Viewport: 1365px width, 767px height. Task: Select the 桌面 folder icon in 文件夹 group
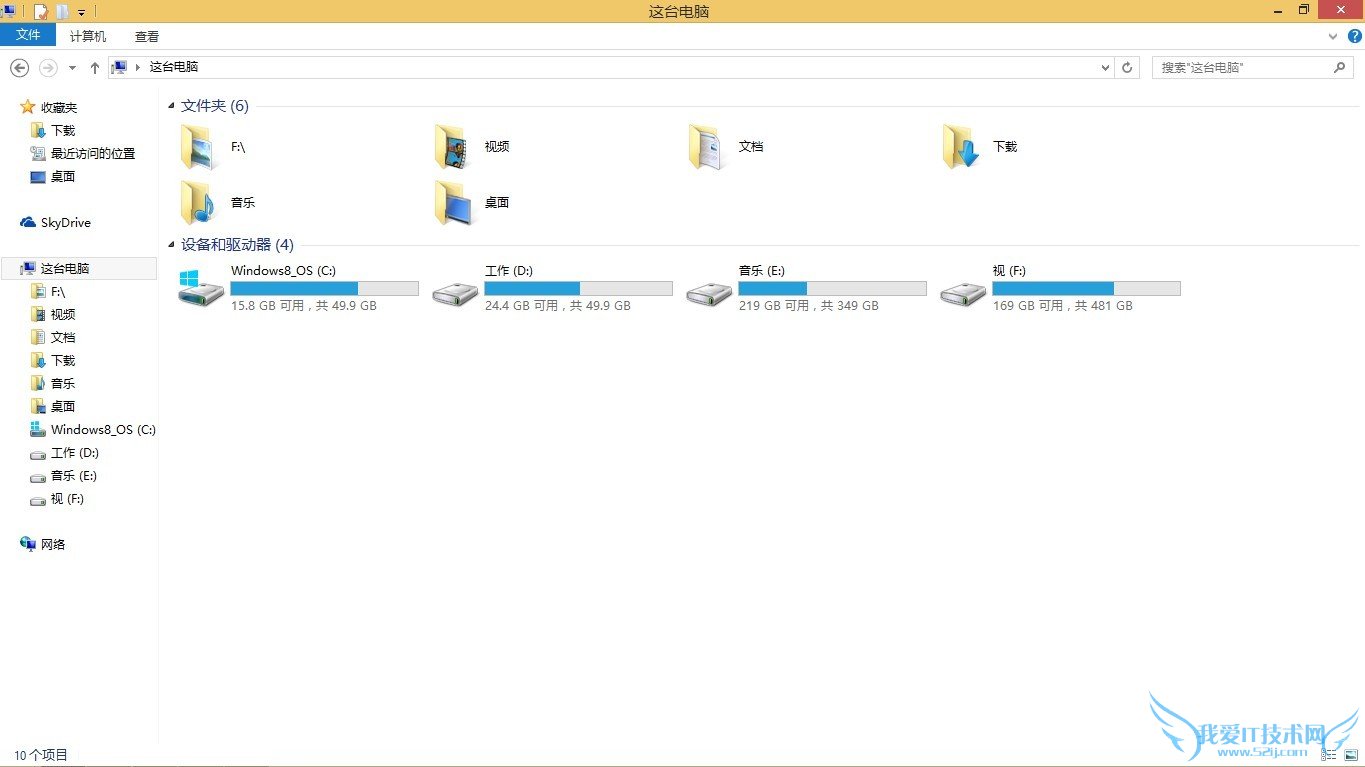453,202
